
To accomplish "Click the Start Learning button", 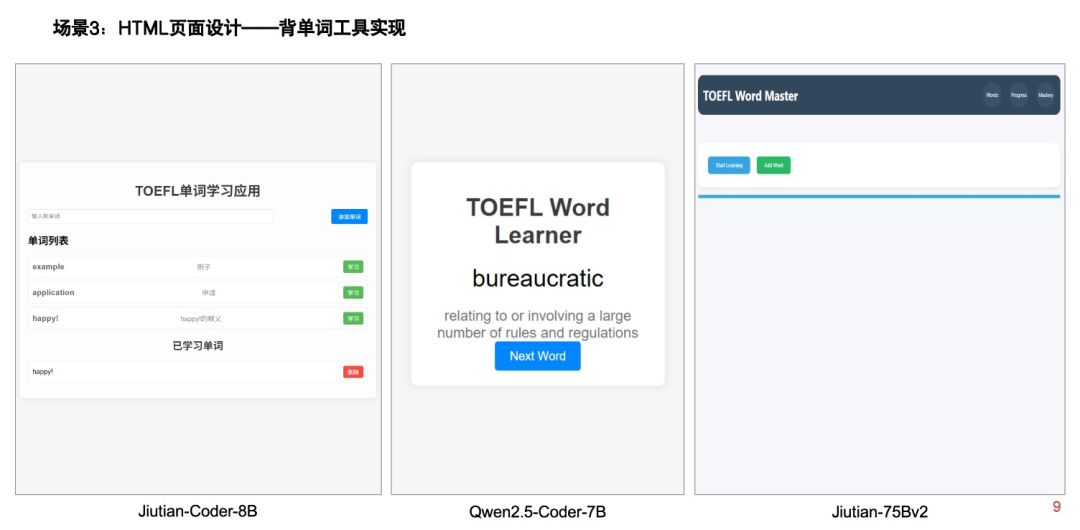I will pos(729,165).
